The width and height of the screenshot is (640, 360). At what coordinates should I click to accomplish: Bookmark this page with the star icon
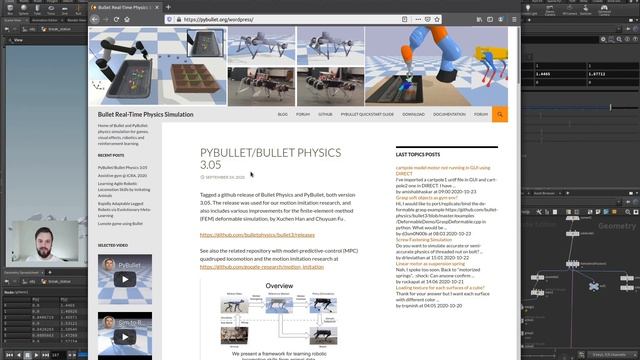point(437,19)
